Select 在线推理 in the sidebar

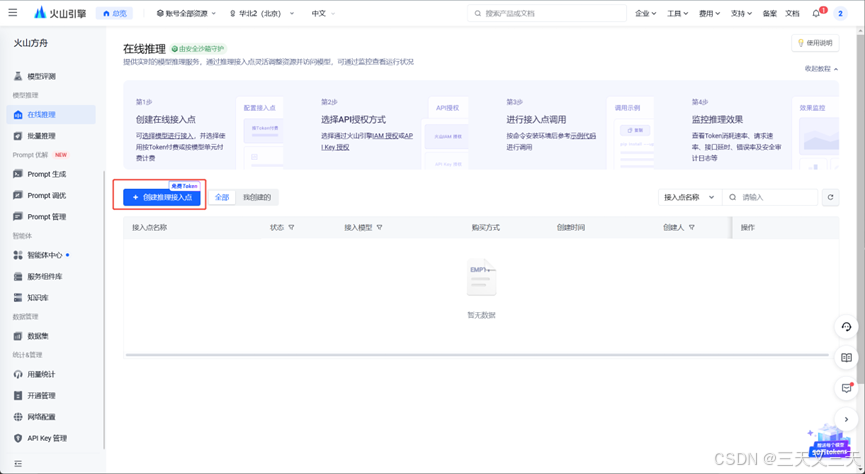pos(51,115)
